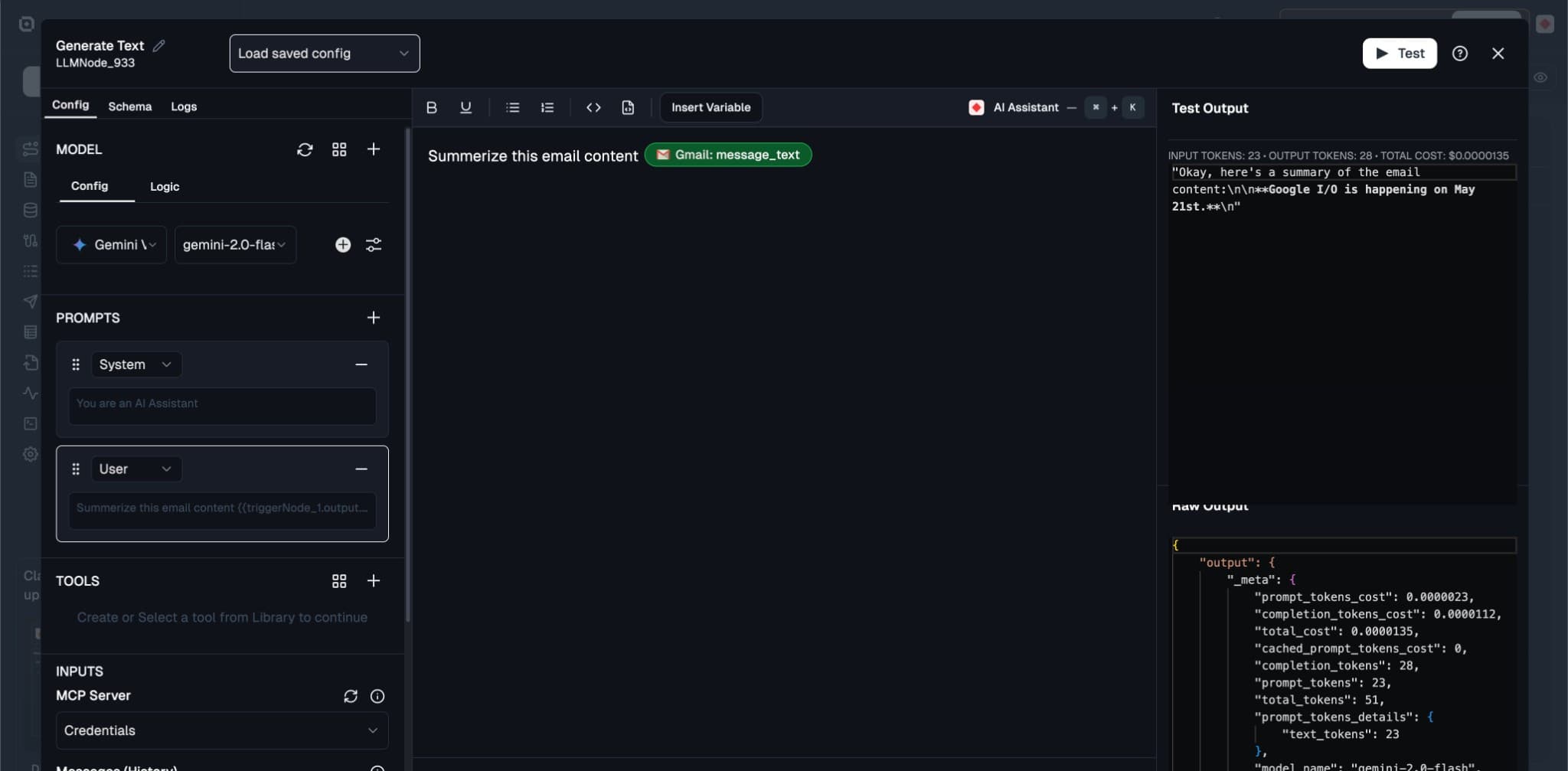Change the System prompt role dropdown
The height and width of the screenshot is (771, 1568).
pos(136,364)
